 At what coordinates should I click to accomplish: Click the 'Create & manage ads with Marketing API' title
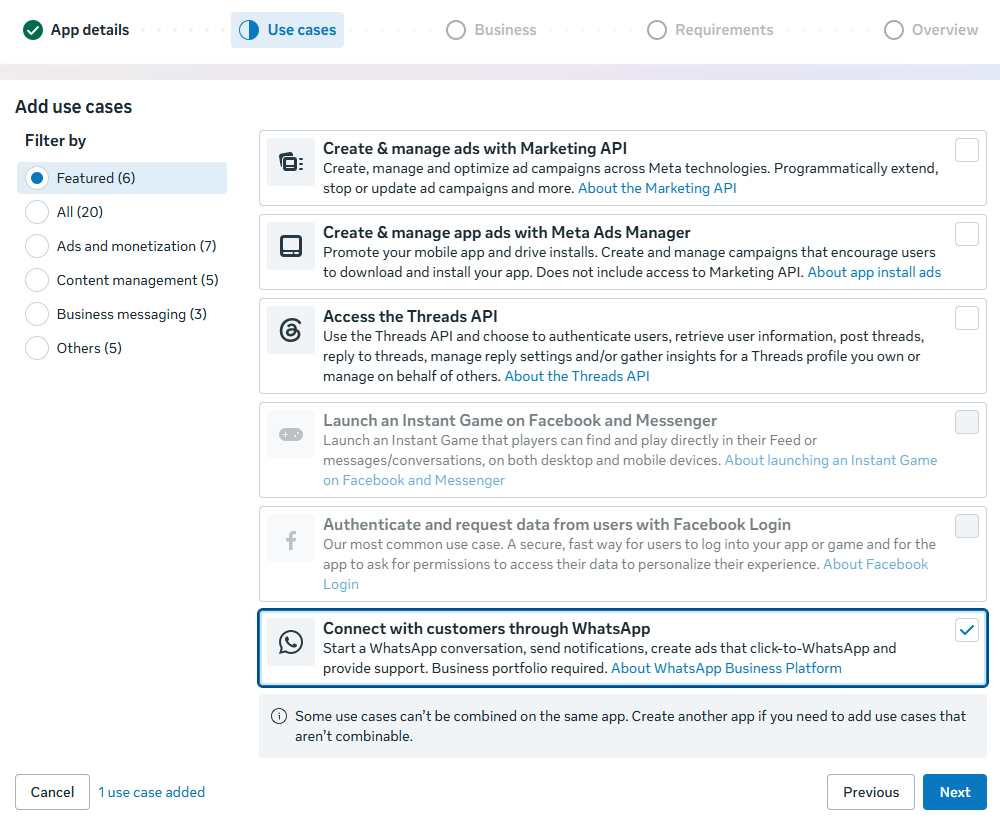pyautogui.click(x=475, y=149)
